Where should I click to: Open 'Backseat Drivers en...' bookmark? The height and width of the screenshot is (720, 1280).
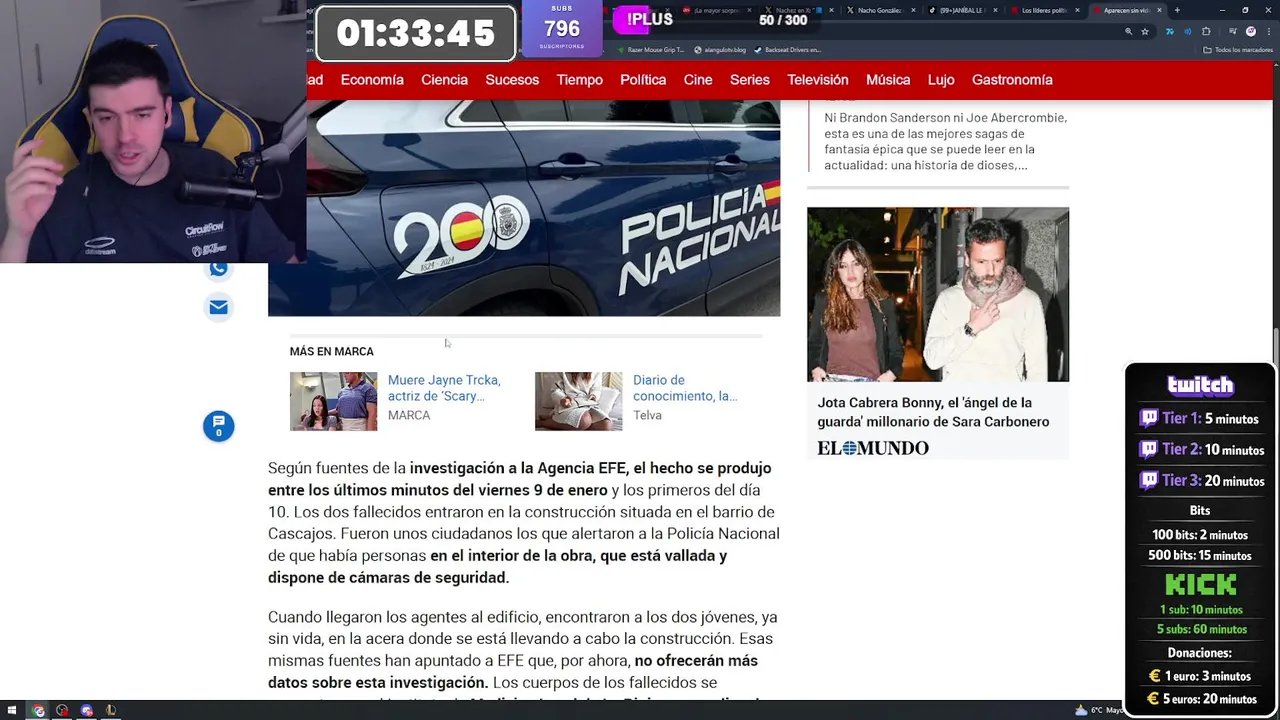788,49
